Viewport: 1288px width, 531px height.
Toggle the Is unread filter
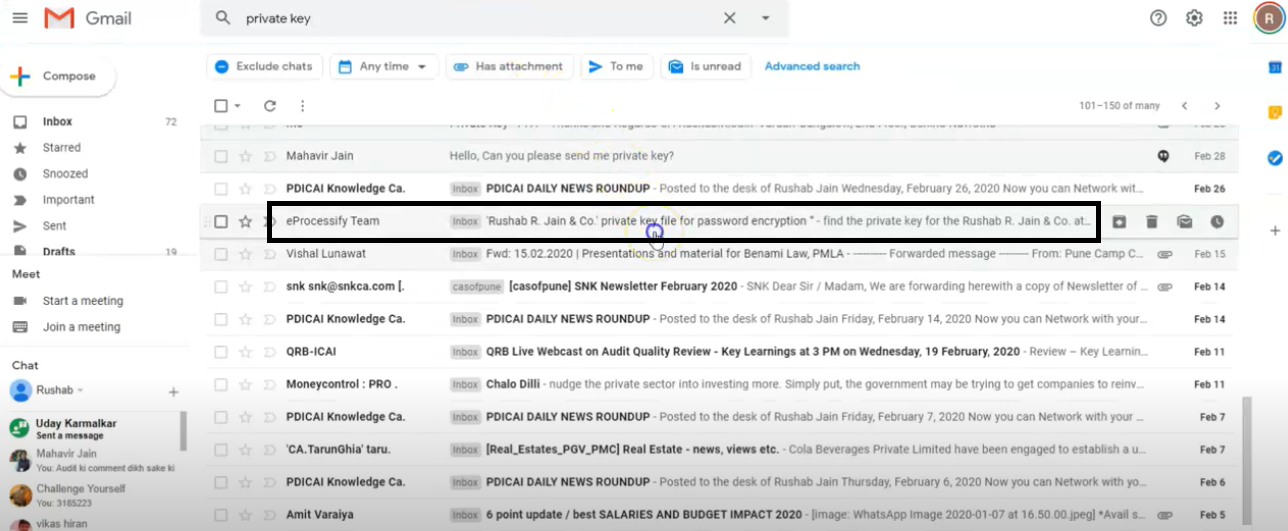[x=706, y=66]
